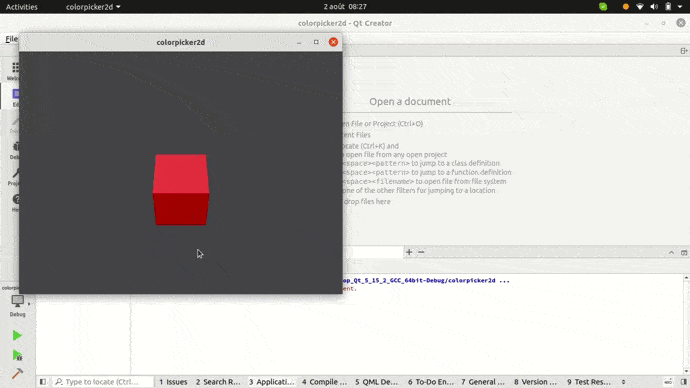
Task: Toggle the left sidebar in Qt Creator
Action: point(43,382)
